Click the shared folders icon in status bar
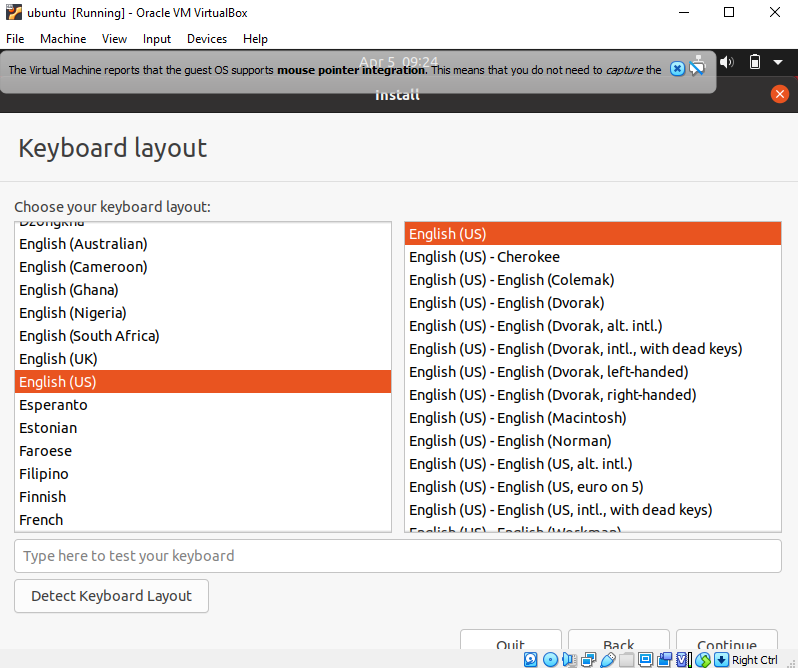 coord(626,660)
